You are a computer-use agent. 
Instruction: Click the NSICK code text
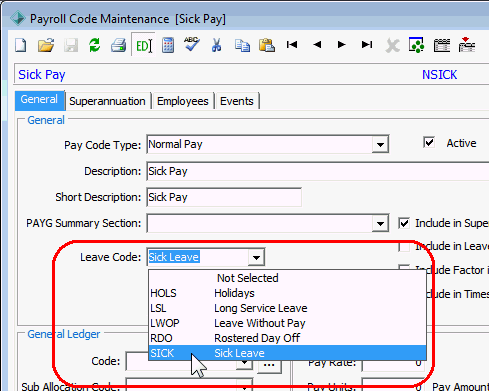[439, 75]
